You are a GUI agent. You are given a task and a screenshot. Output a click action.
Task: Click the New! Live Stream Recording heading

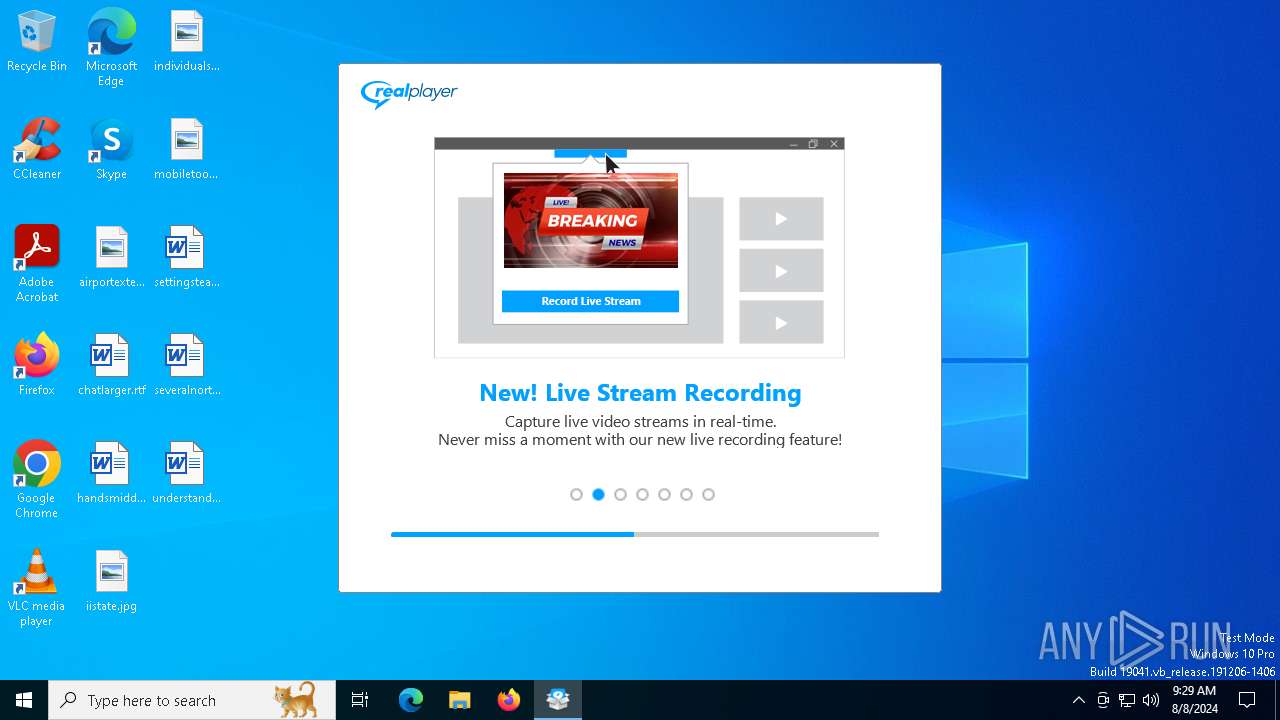640,393
